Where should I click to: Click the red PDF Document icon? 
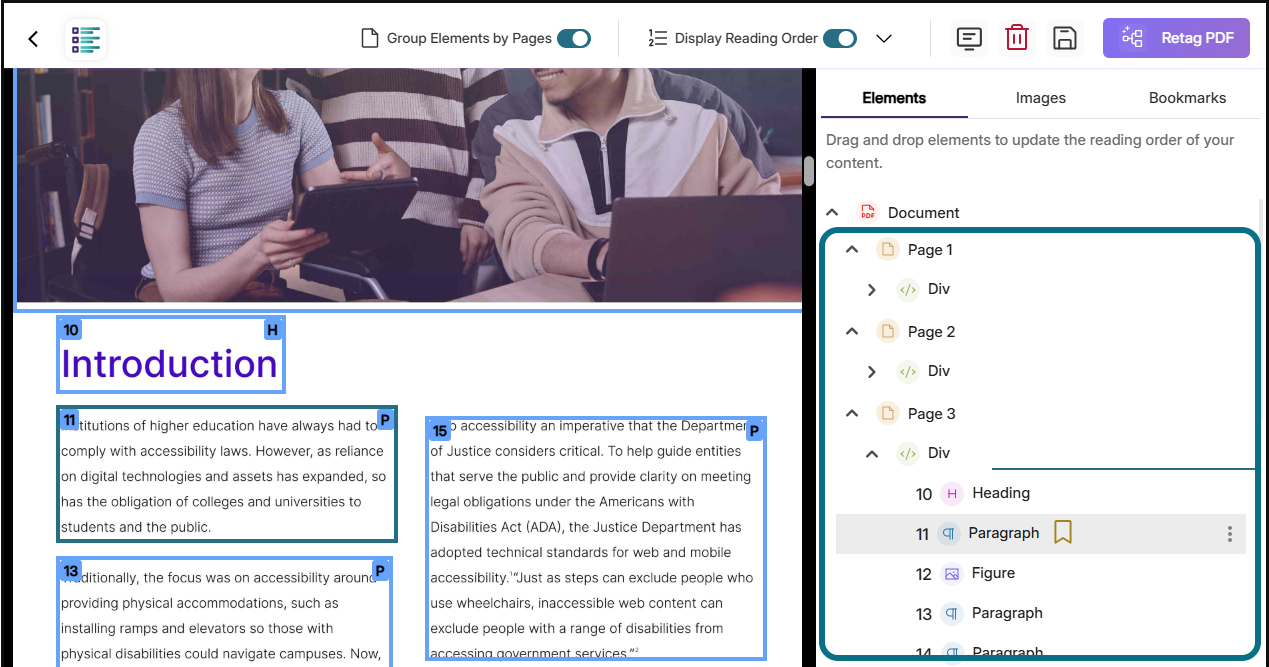(867, 212)
